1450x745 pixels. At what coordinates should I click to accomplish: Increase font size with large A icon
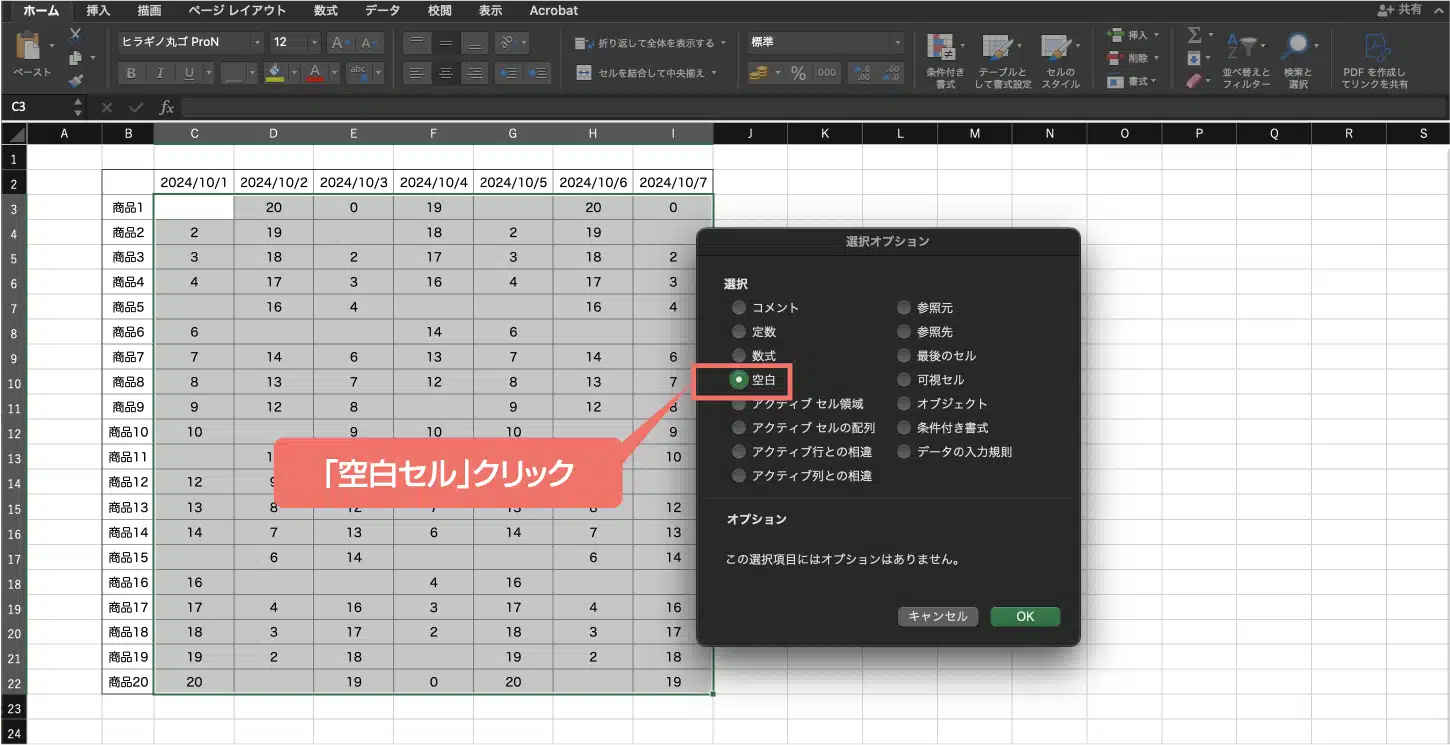coord(339,43)
